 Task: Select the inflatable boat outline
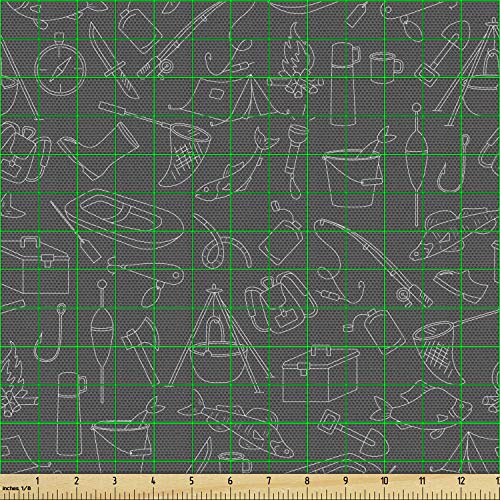[125, 220]
